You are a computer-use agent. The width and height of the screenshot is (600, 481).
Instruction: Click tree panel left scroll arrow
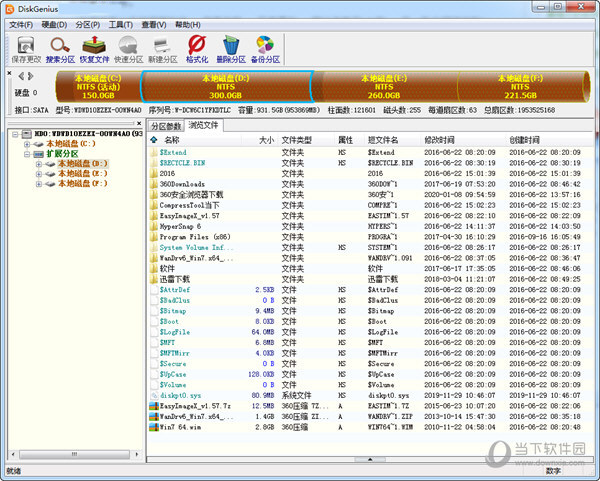[13, 455]
